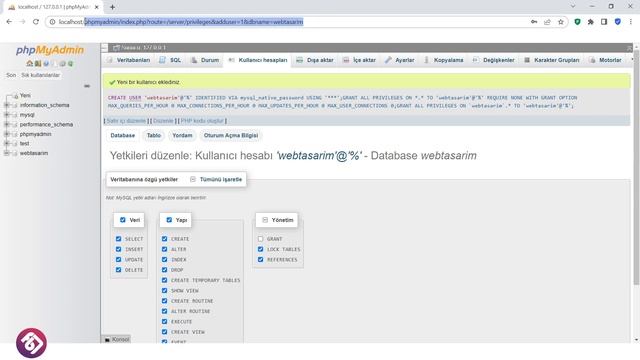The width and height of the screenshot is (640, 360).
Task: Open the browser extensions puzzle icon
Action: coord(591,22)
